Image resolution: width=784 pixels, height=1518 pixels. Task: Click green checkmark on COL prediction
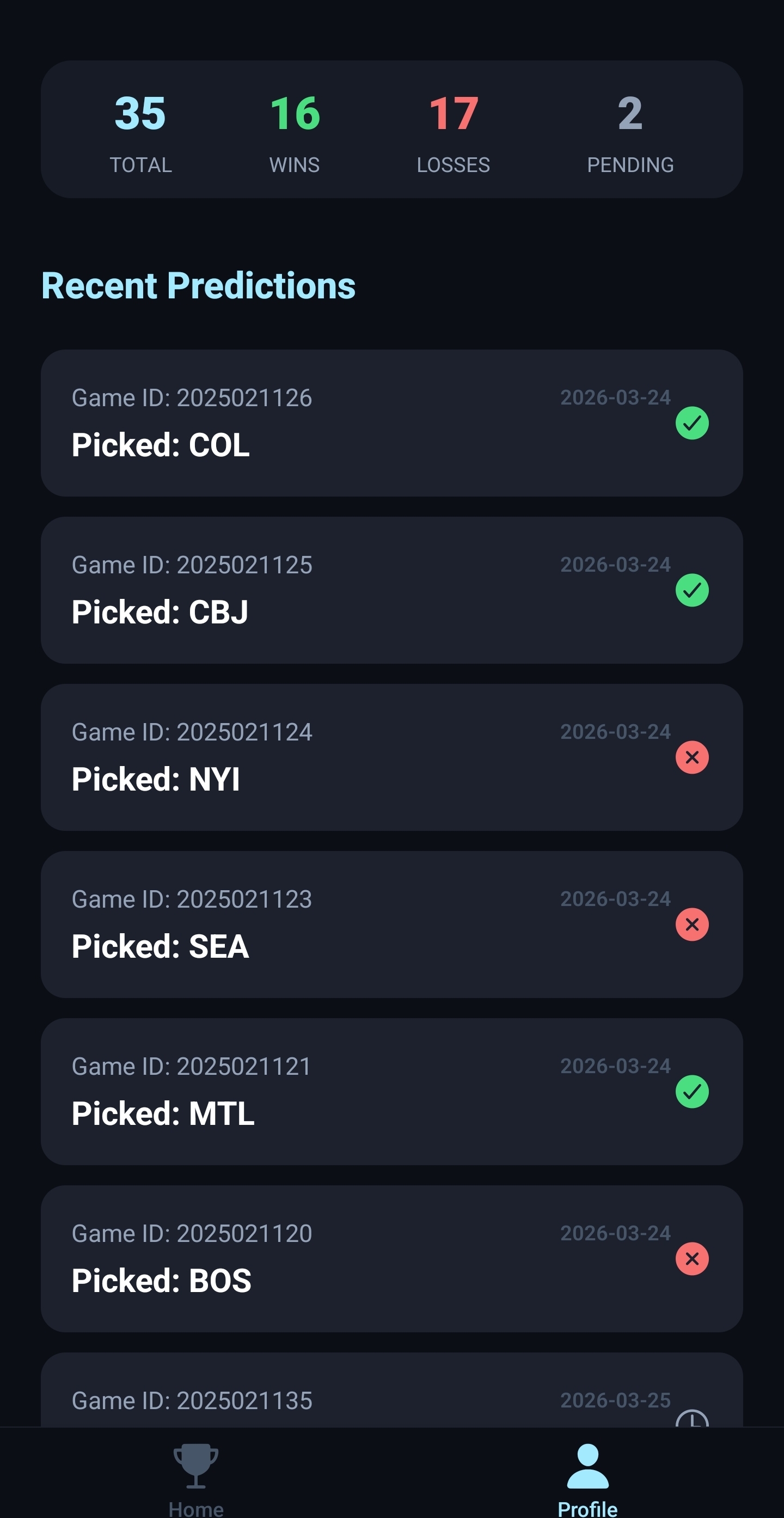691,423
